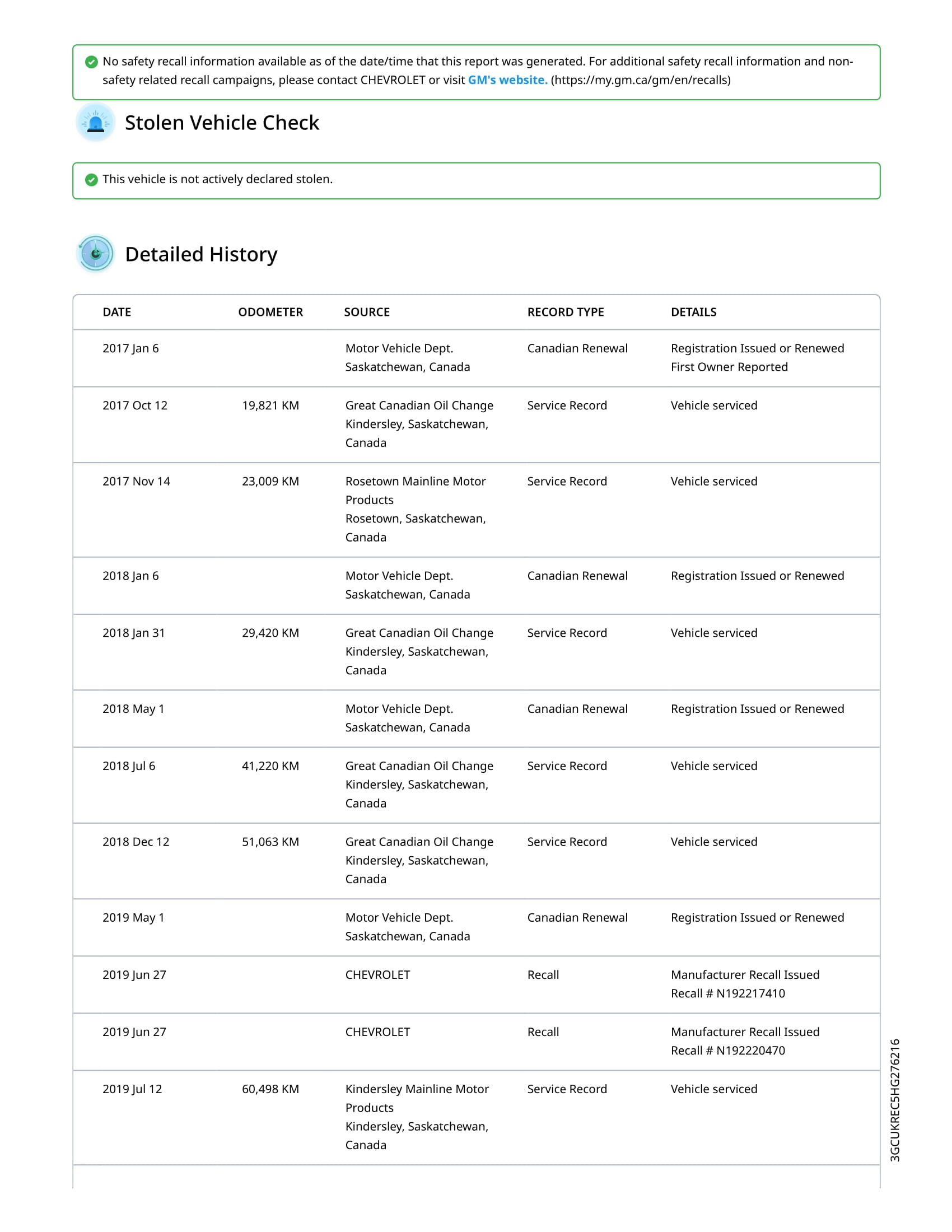Open the GM's website link

tap(507, 80)
